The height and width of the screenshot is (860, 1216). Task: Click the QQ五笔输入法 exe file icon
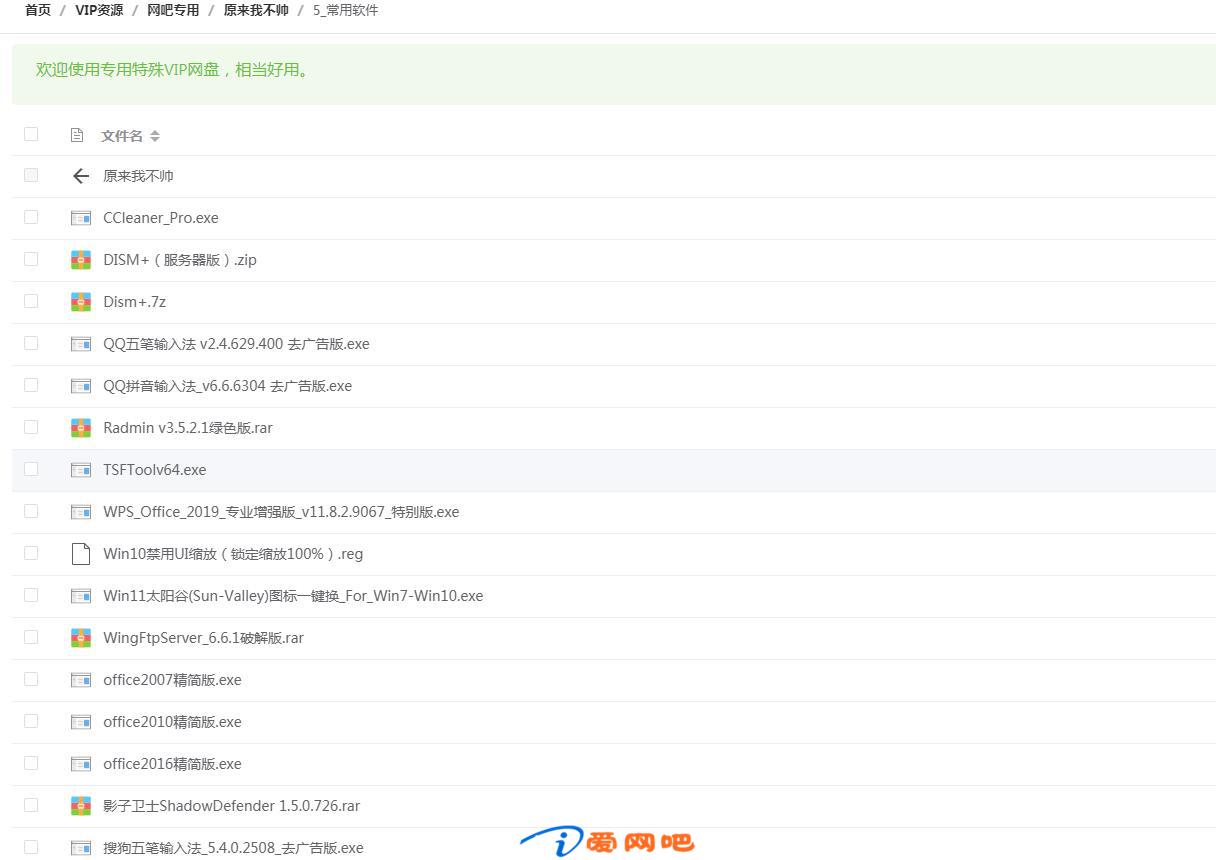coord(81,344)
